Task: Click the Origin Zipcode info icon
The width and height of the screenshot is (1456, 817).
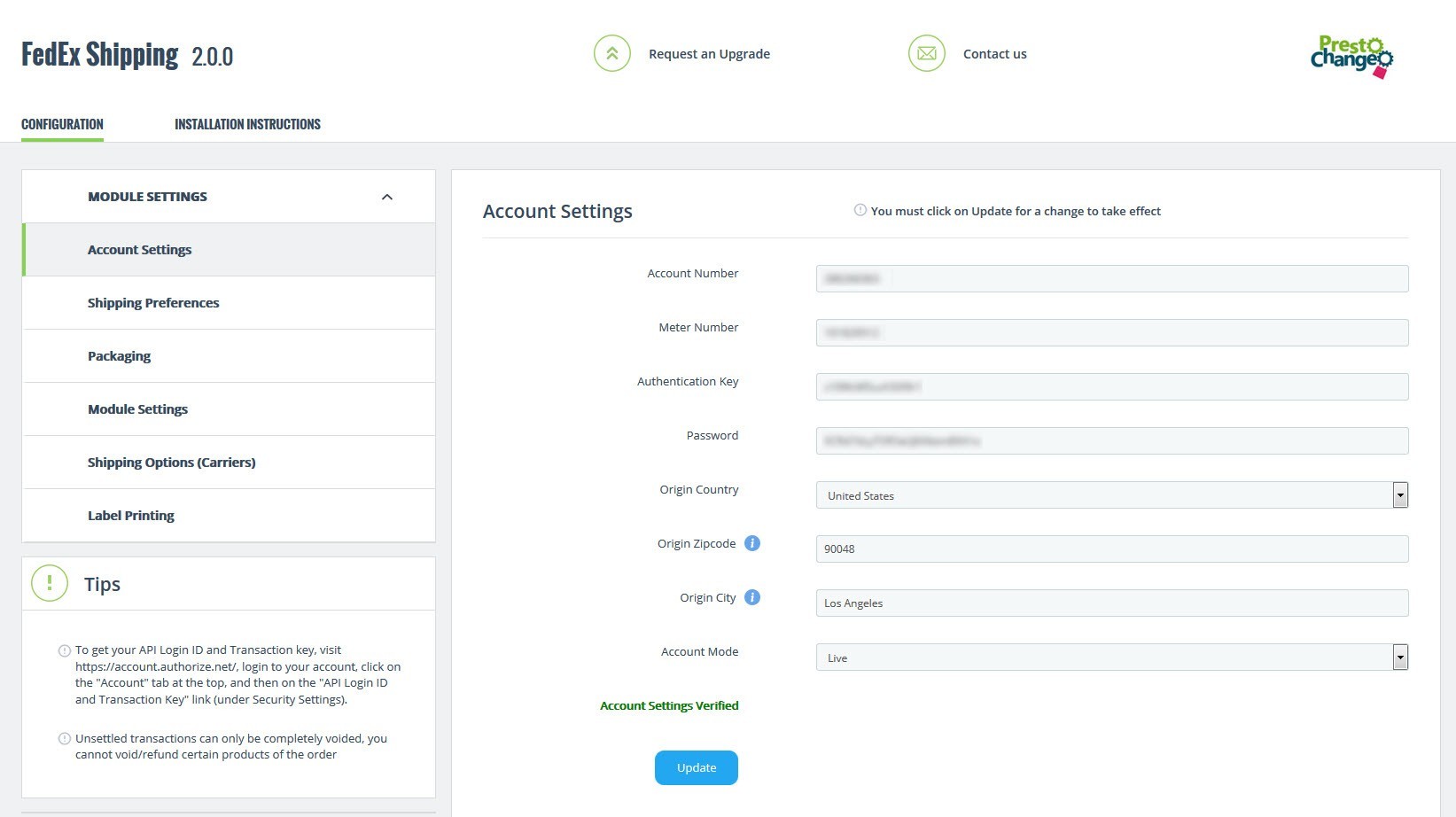Action: (x=752, y=543)
